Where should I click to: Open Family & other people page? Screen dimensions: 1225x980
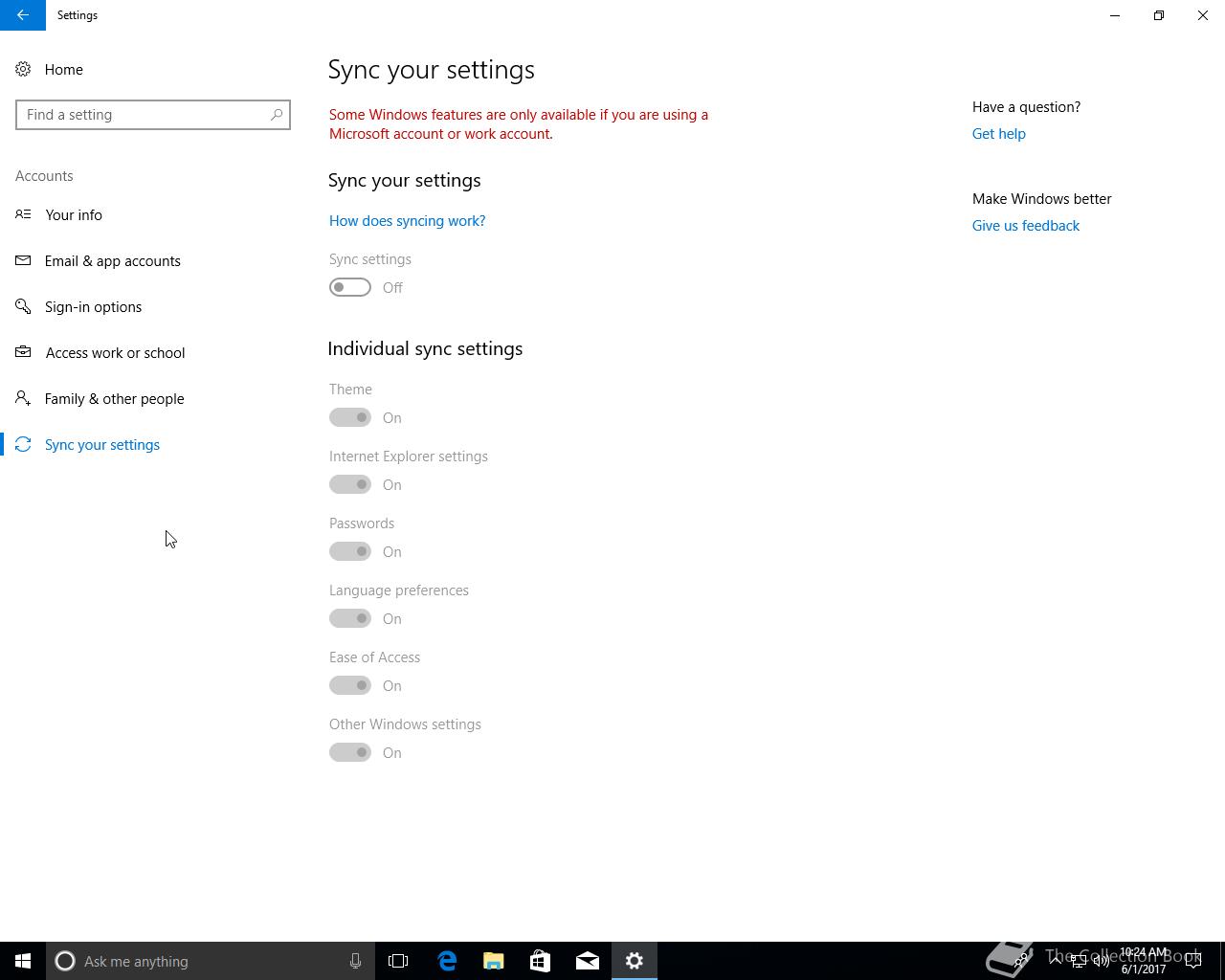(x=153, y=398)
